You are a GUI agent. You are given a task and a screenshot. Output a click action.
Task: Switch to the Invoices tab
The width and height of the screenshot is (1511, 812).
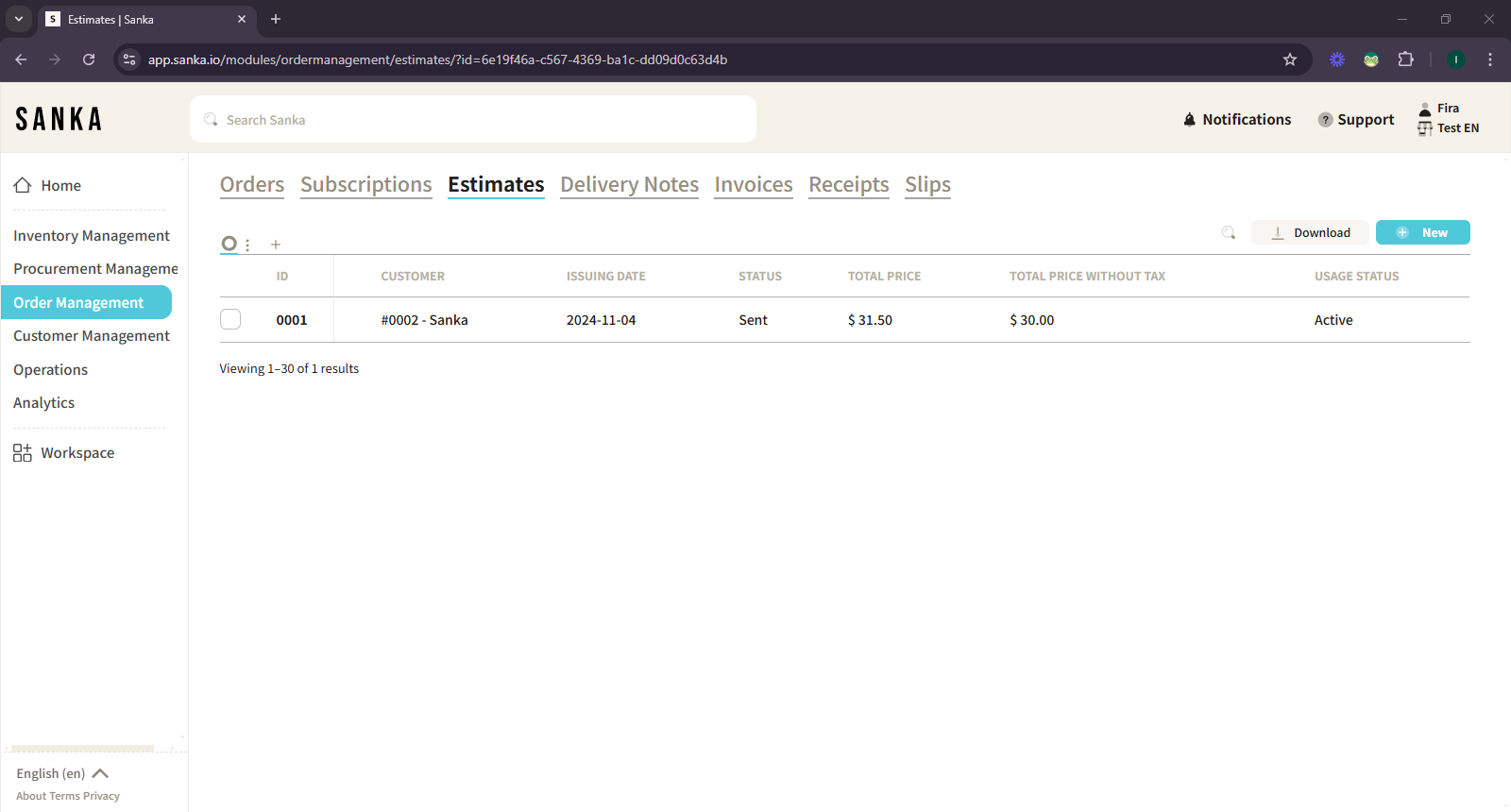(753, 185)
